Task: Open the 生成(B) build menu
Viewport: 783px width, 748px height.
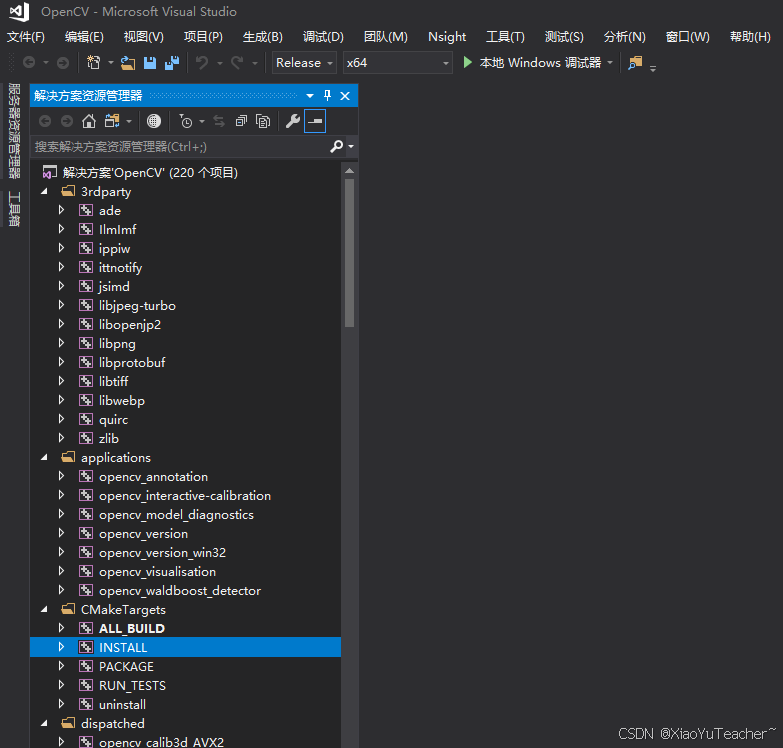Action: click(263, 37)
